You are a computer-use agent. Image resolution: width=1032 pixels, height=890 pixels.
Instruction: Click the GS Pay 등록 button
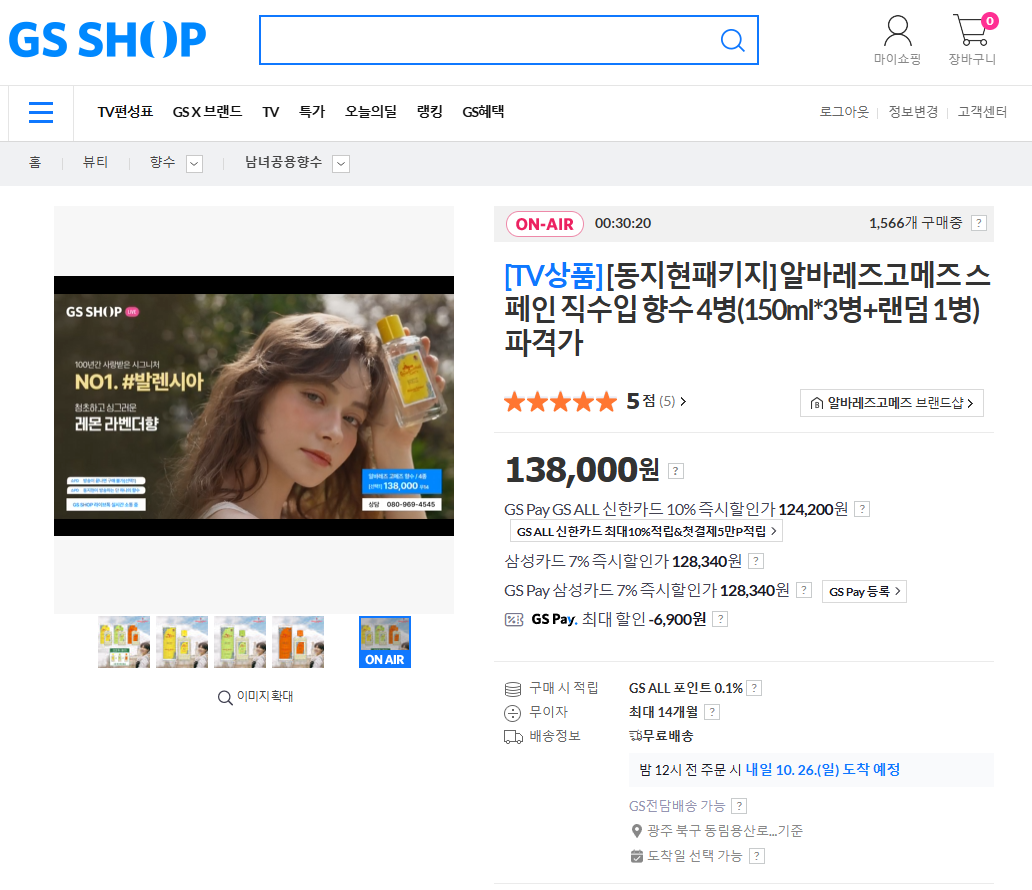click(864, 591)
